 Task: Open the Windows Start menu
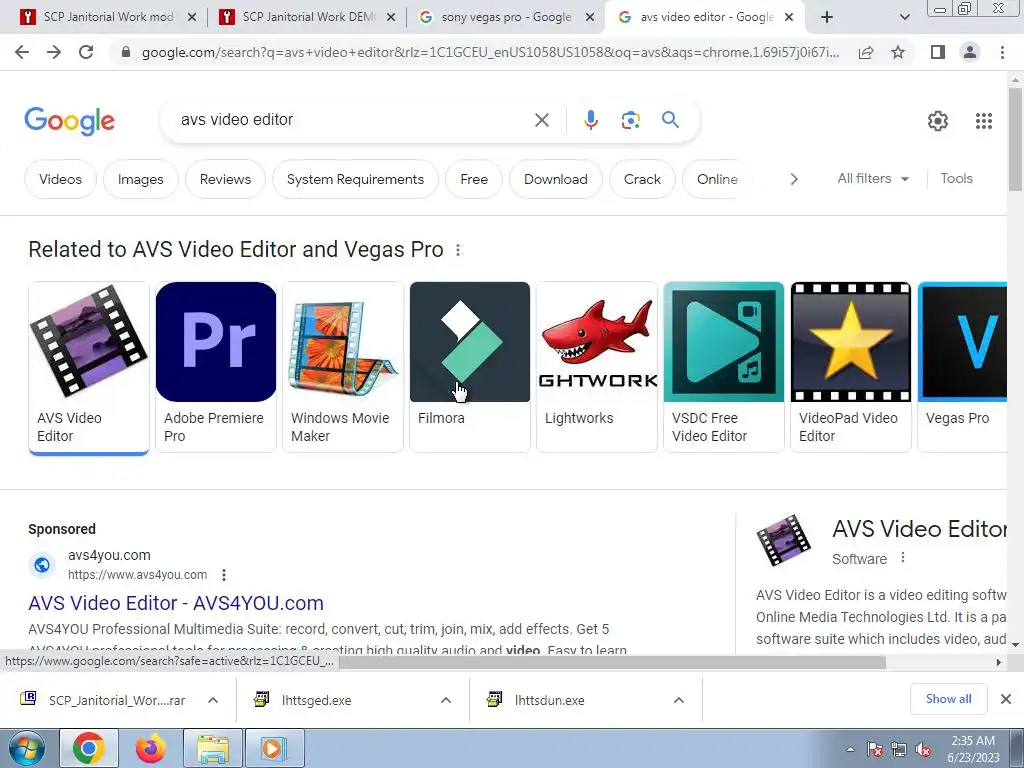point(25,748)
